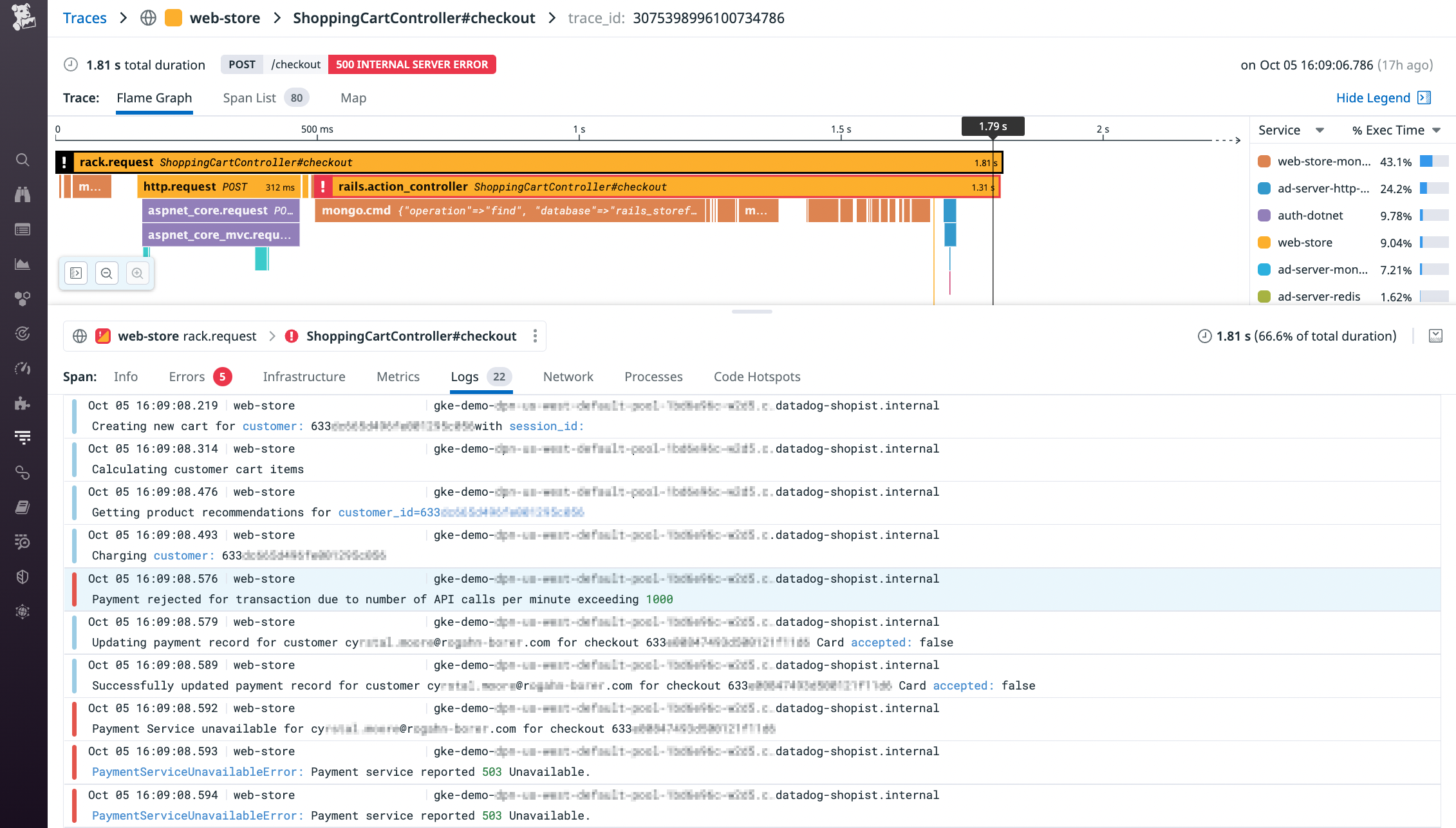Screen dimensions: 1456x828
Task: Open the % Exec Time dropdown in the legend
Action: pos(1436,129)
